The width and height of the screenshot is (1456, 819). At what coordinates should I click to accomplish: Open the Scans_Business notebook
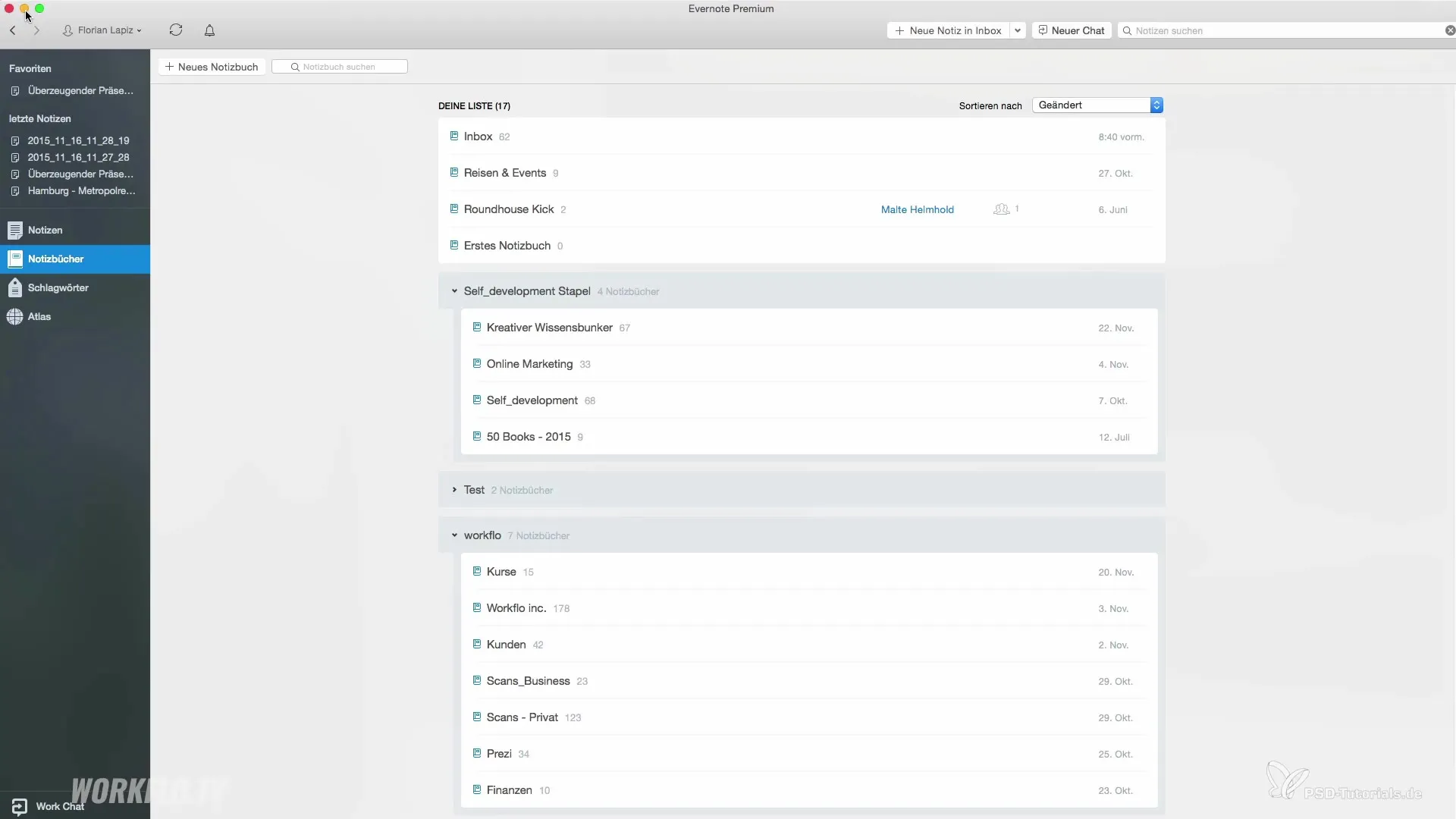809,681
